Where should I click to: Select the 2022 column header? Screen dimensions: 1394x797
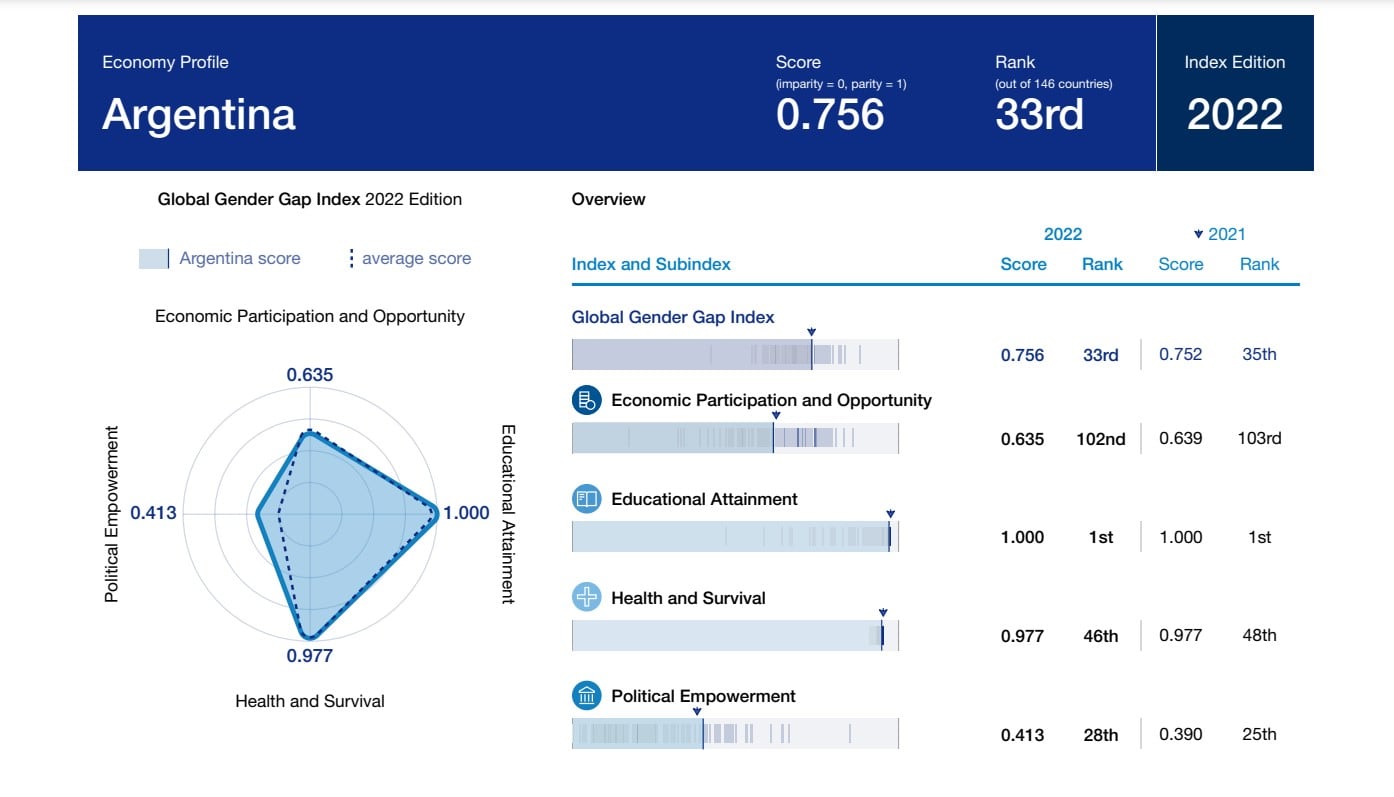coord(1063,234)
